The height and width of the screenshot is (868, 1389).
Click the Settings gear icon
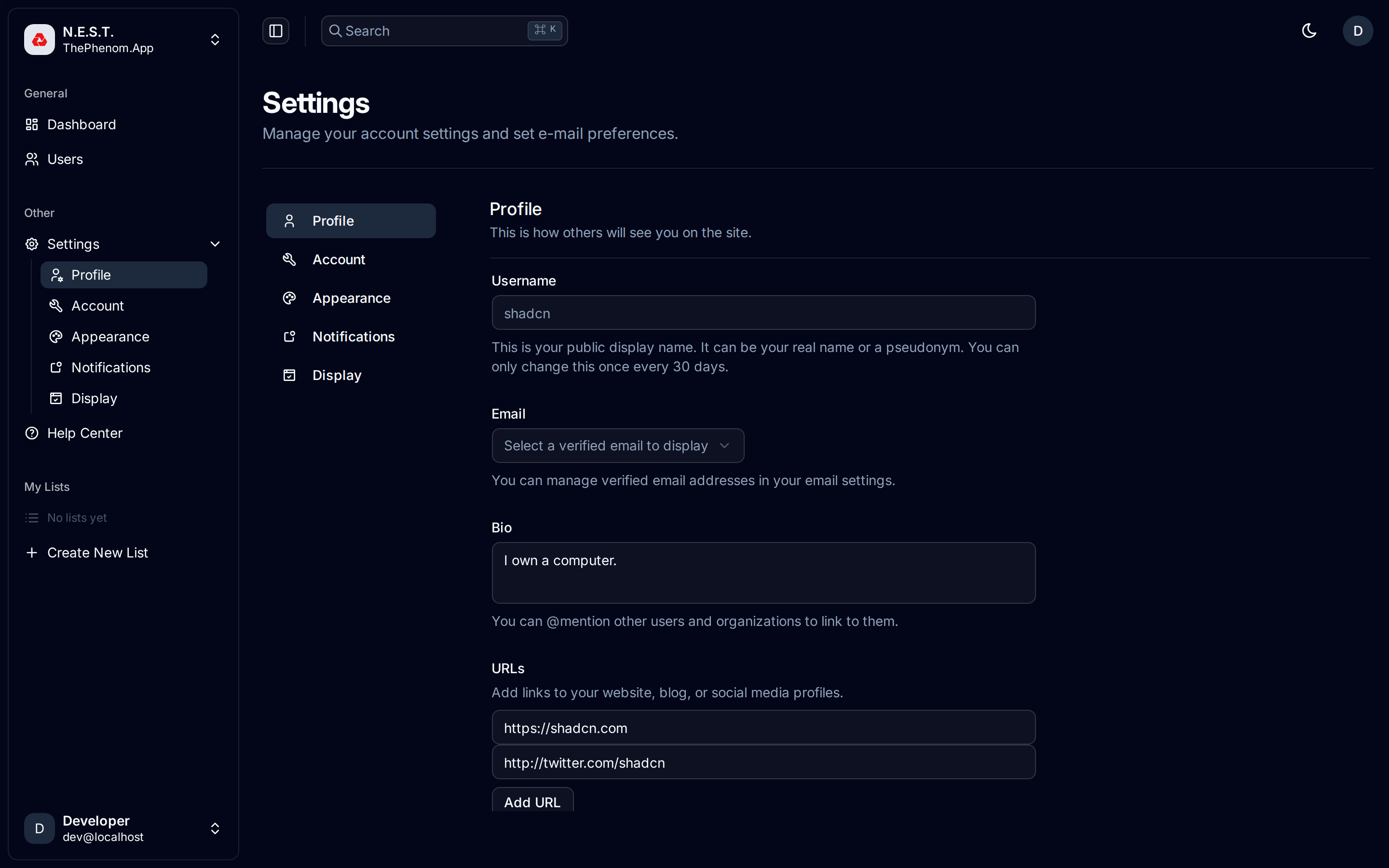(31, 244)
